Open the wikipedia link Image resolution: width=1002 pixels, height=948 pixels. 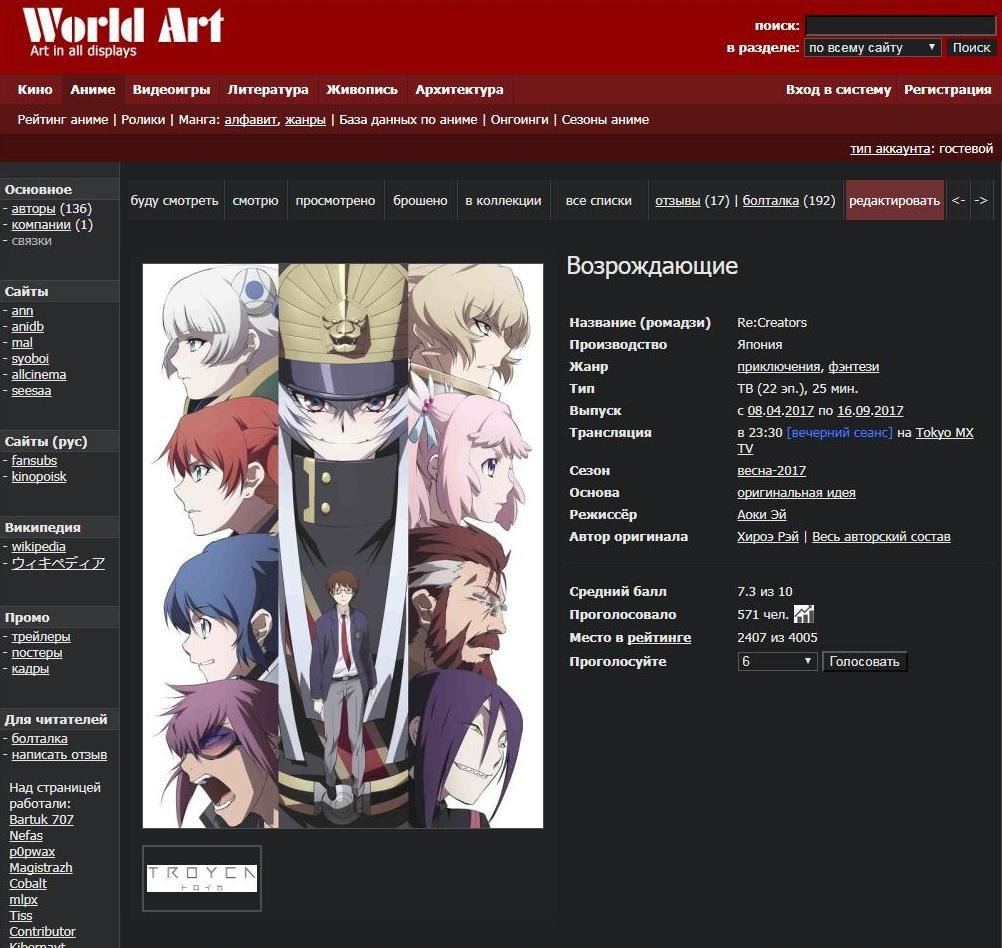[x=38, y=547]
